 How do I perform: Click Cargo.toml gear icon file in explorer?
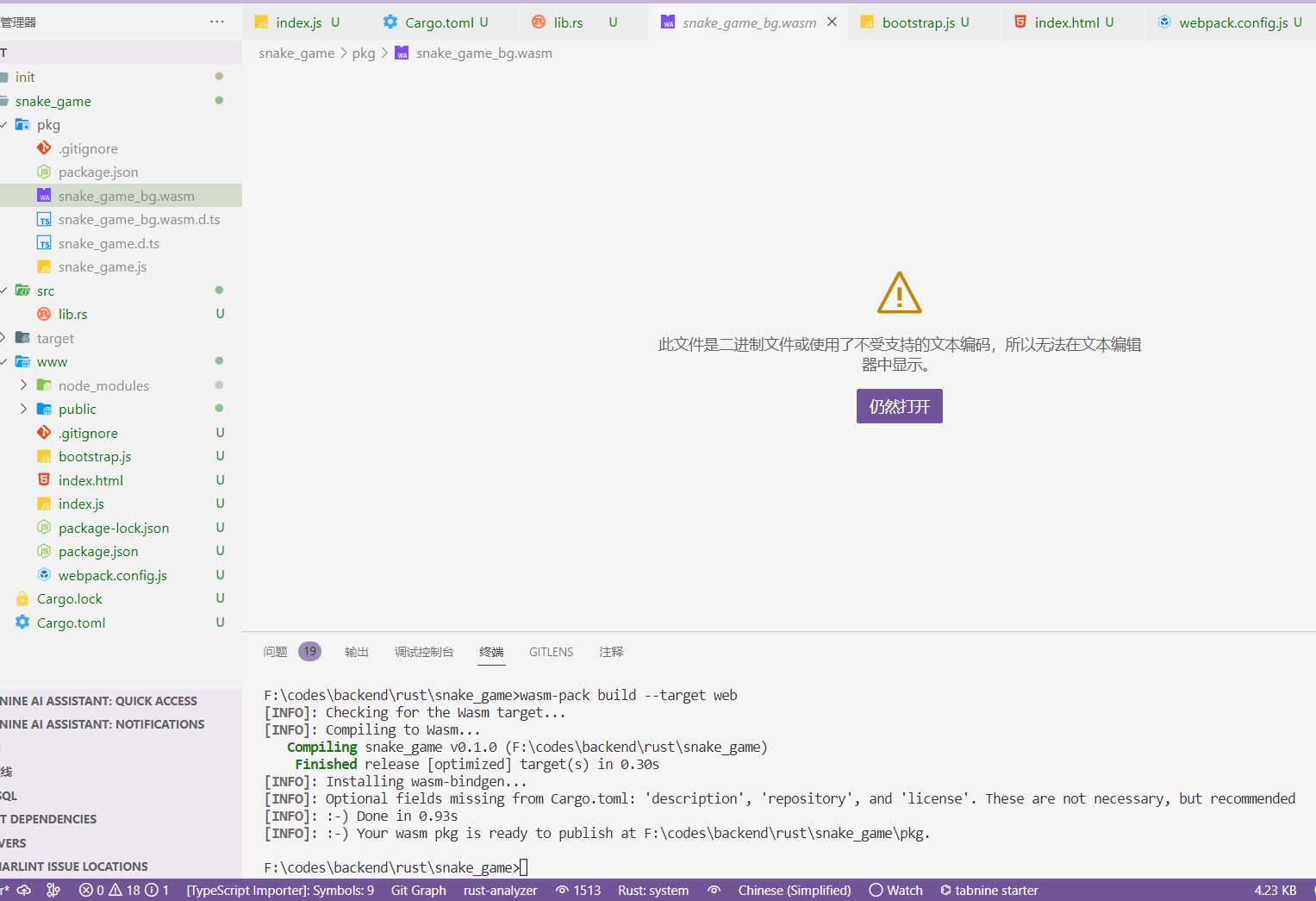click(x=71, y=623)
